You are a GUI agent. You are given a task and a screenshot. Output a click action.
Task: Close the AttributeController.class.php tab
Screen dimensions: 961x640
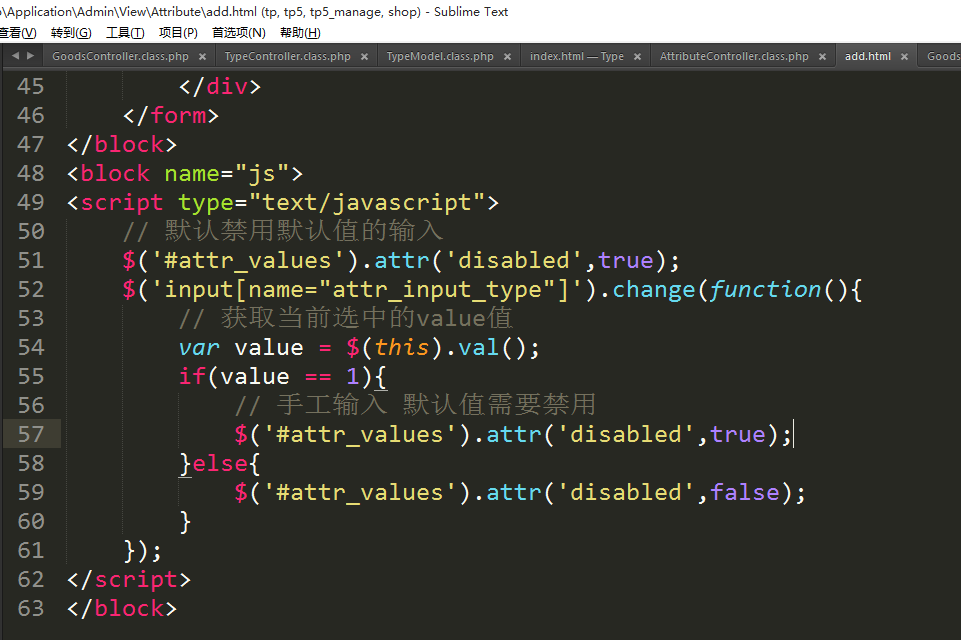[822, 57]
